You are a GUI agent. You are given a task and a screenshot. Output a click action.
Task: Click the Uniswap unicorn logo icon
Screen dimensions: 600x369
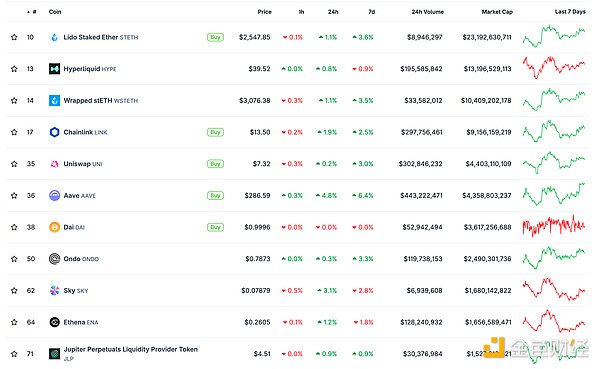tap(54, 164)
